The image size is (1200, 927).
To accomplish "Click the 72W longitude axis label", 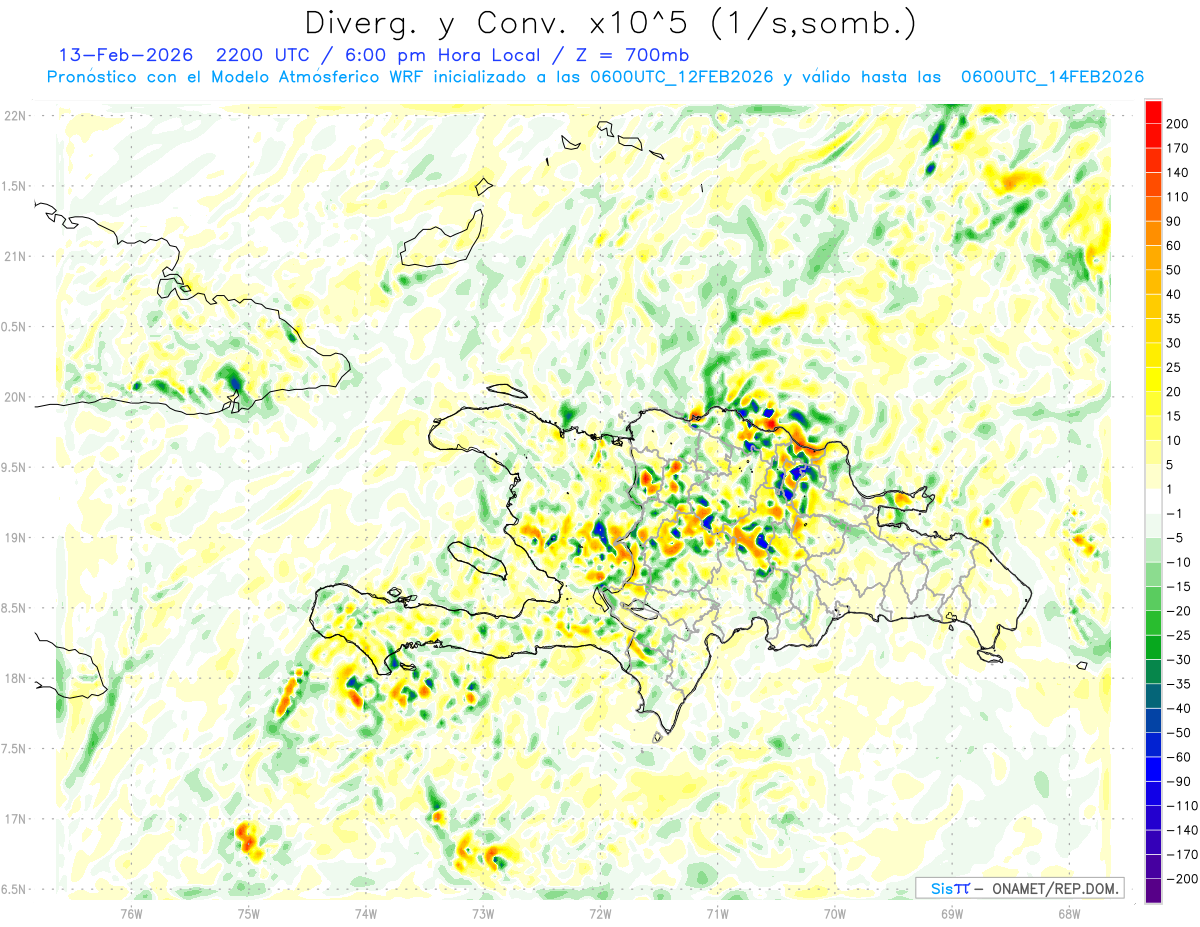I will (600, 914).
